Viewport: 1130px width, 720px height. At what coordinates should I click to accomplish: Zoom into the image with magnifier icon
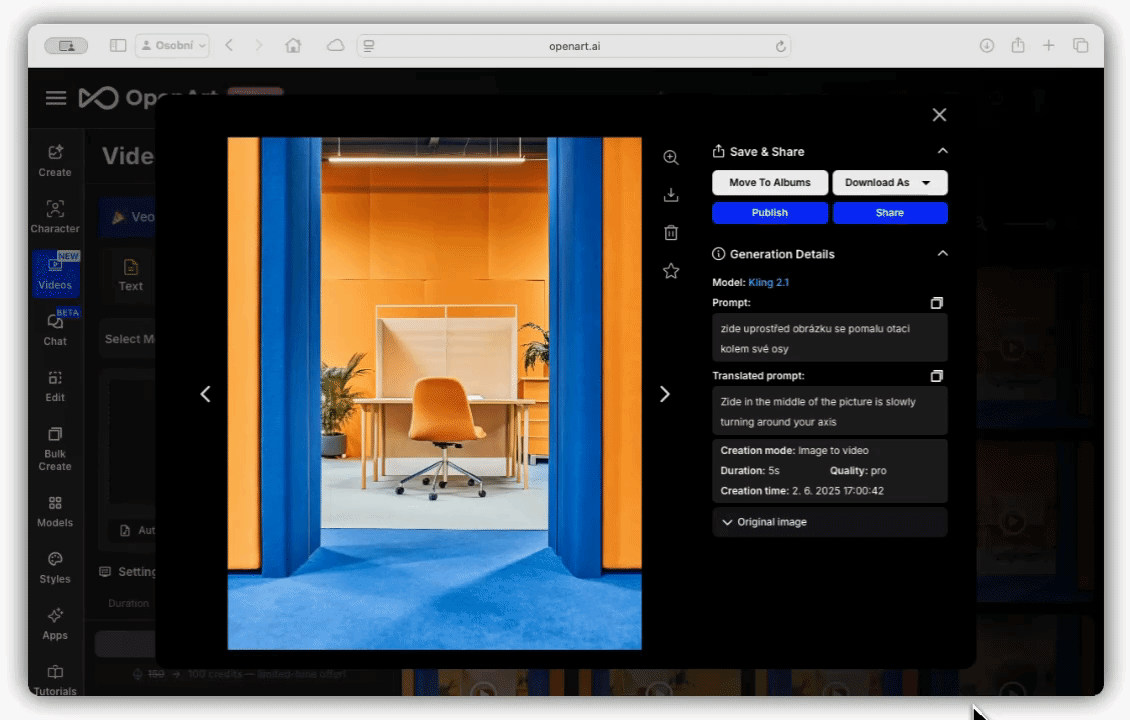[x=671, y=157]
